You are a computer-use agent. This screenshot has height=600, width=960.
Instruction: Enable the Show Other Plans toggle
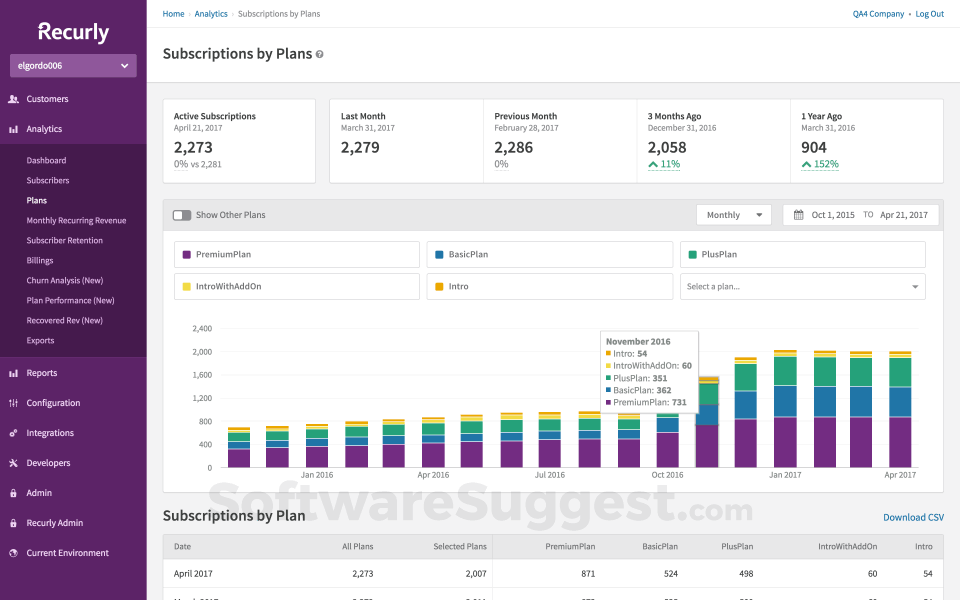click(x=181, y=214)
